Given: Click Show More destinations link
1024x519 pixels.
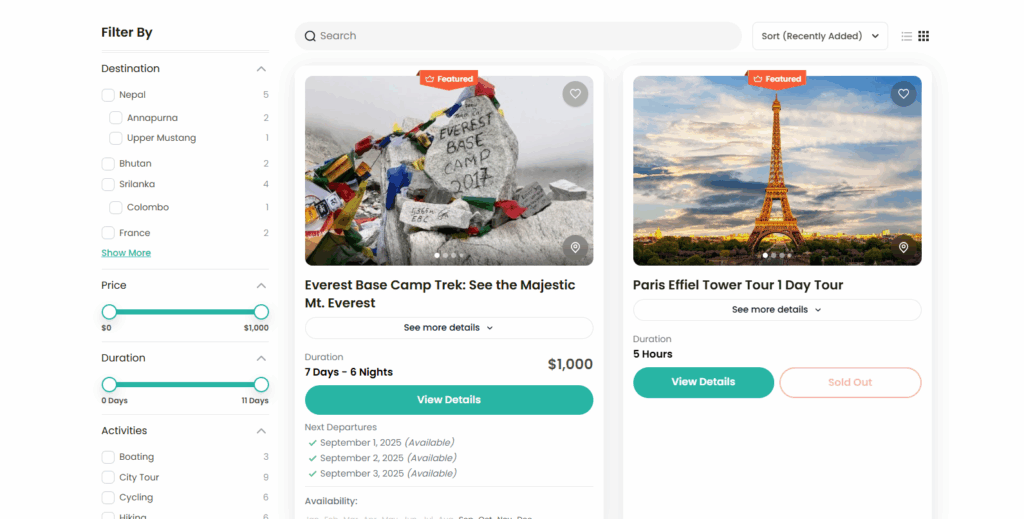Looking at the screenshot, I should click(126, 253).
